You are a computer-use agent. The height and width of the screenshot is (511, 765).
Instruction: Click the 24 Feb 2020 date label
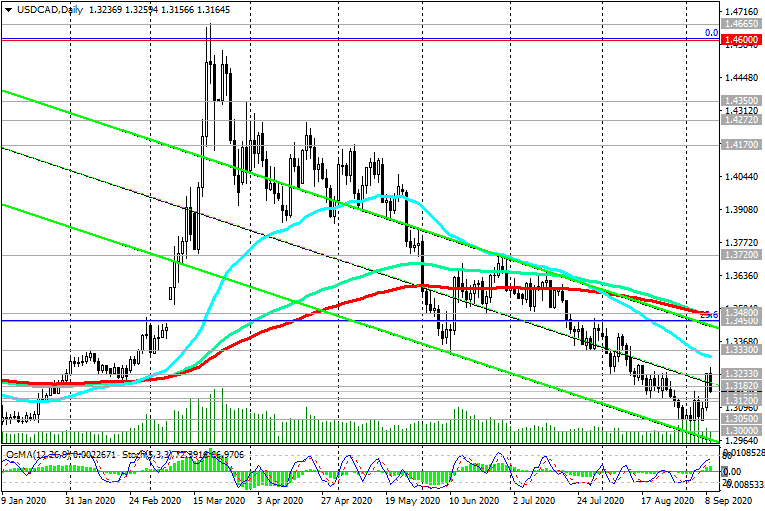[155, 501]
